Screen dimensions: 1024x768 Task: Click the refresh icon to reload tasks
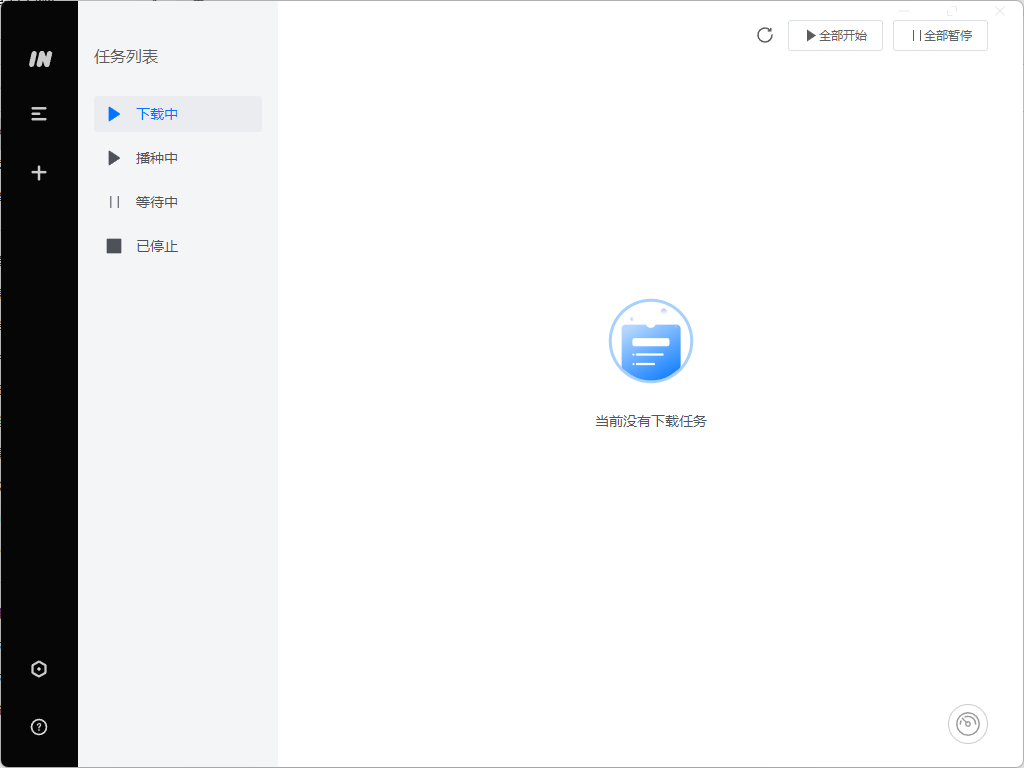(765, 35)
